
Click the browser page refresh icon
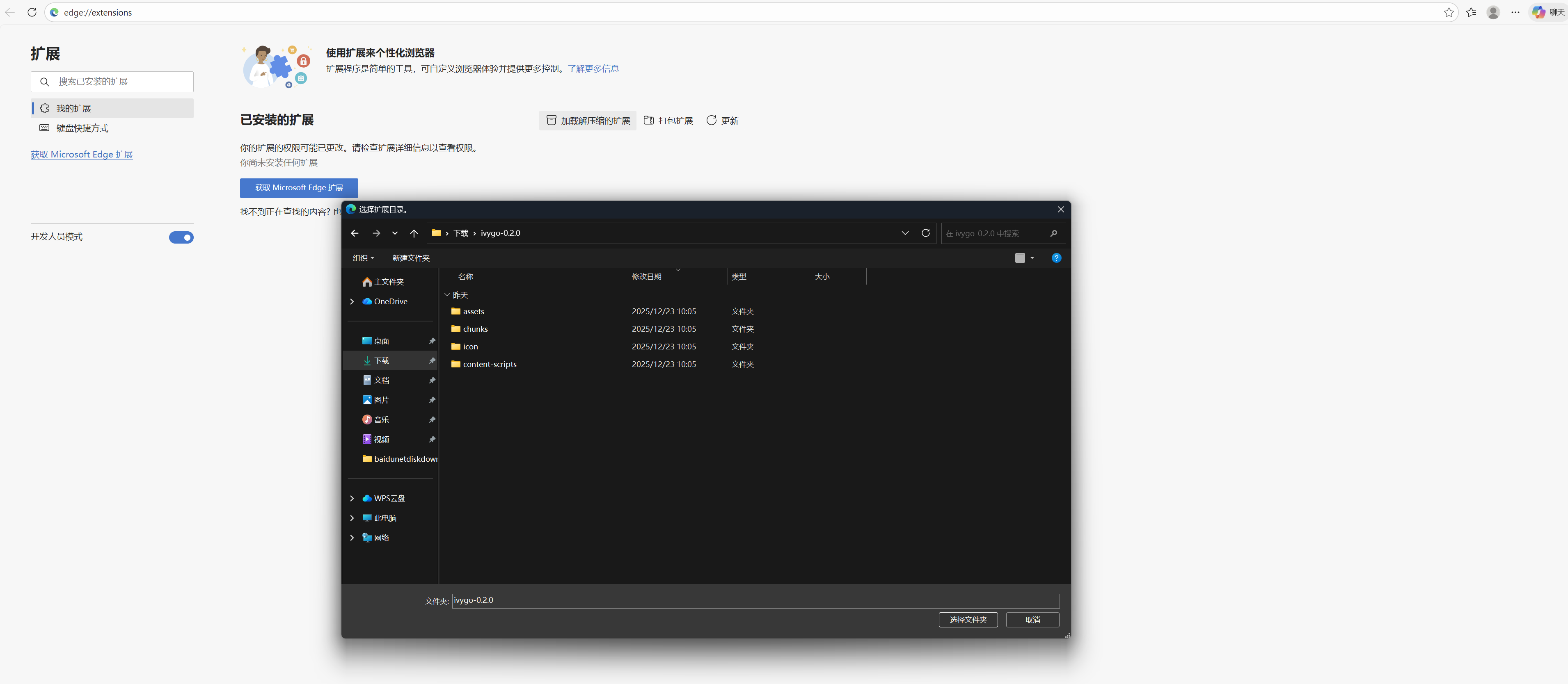(32, 12)
